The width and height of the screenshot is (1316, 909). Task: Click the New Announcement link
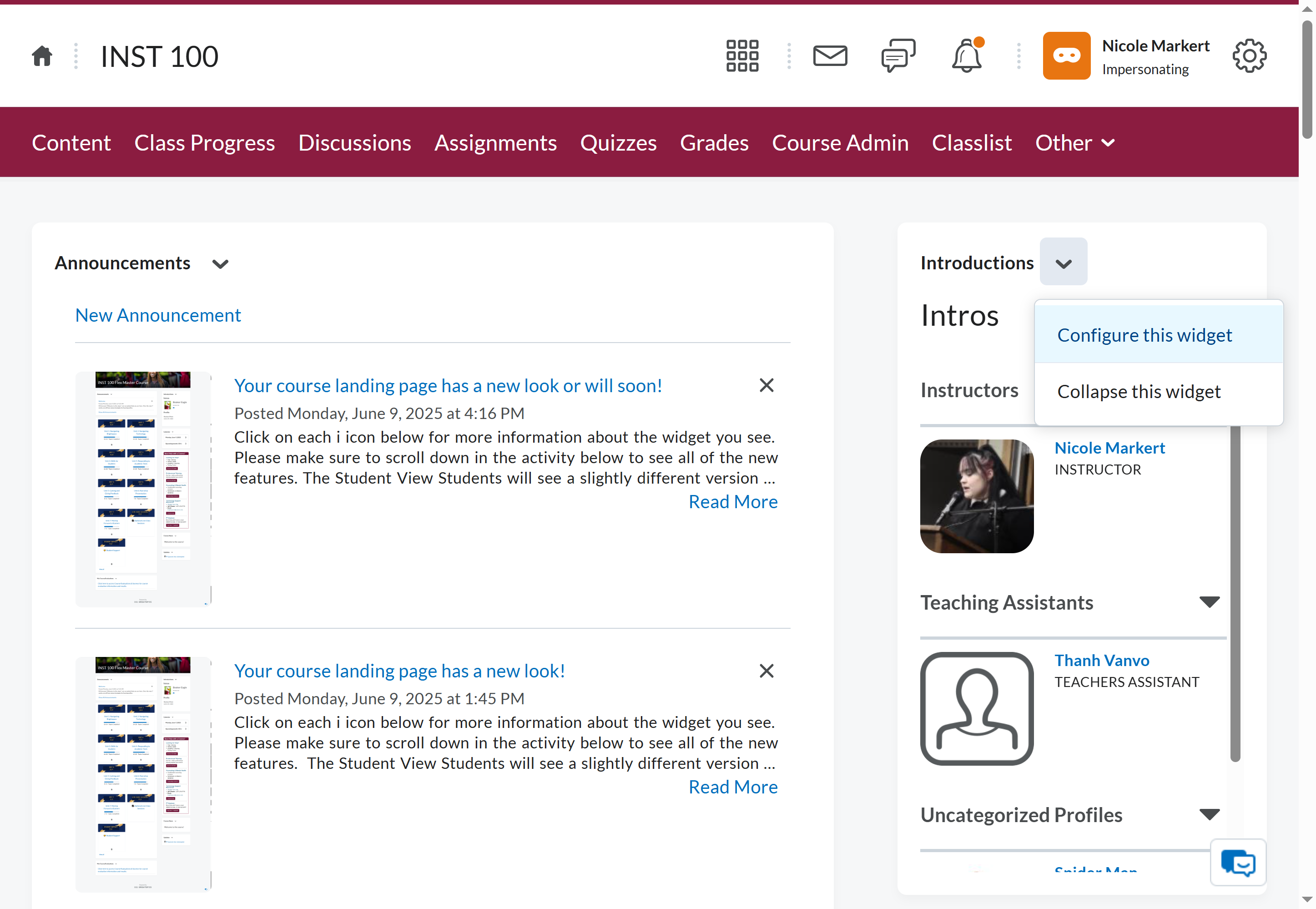(x=158, y=315)
